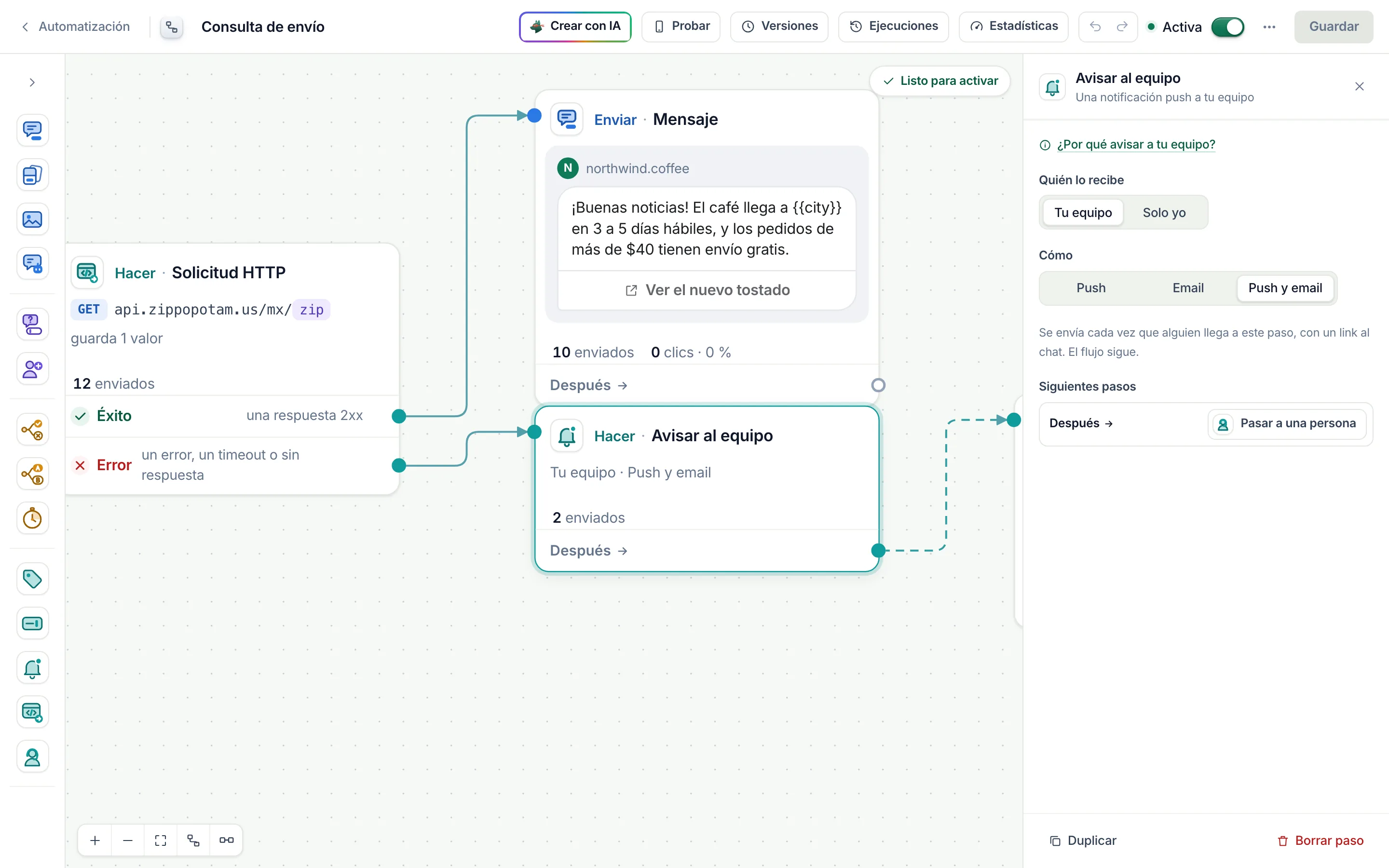Click the Guardar button
This screenshot has width=1389, height=868.
click(x=1334, y=27)
